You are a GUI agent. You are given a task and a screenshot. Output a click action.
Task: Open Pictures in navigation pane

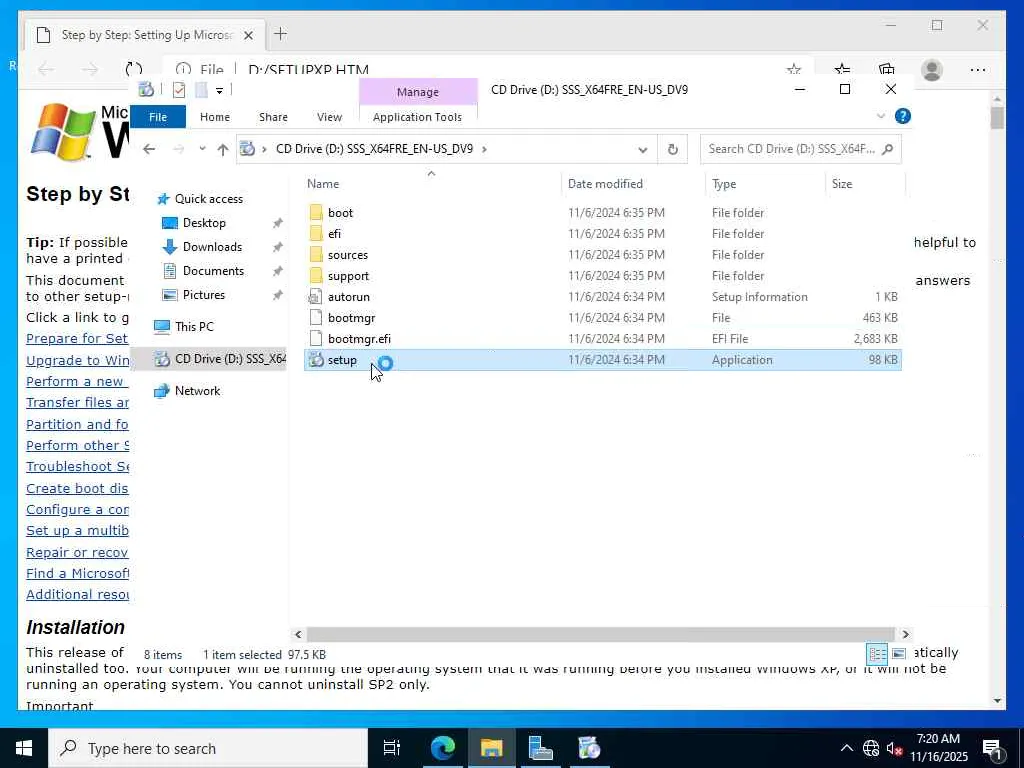point(203,295)
